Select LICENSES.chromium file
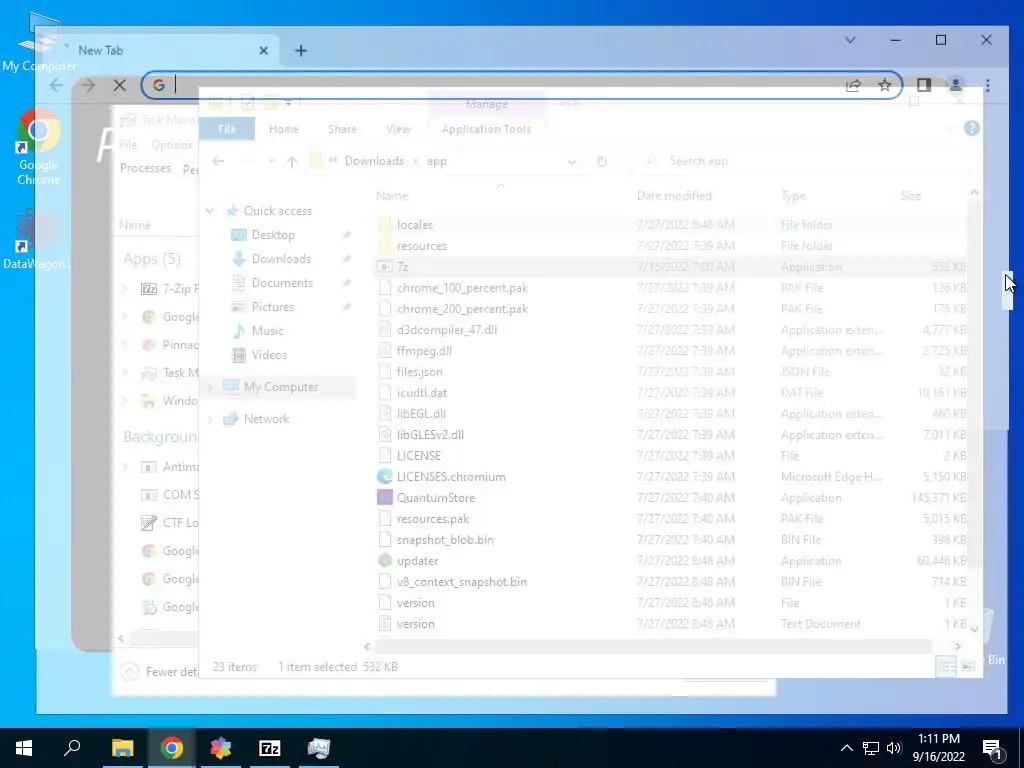The height and width of the screenshot is (768, 1024). click(x=451, y=477)
